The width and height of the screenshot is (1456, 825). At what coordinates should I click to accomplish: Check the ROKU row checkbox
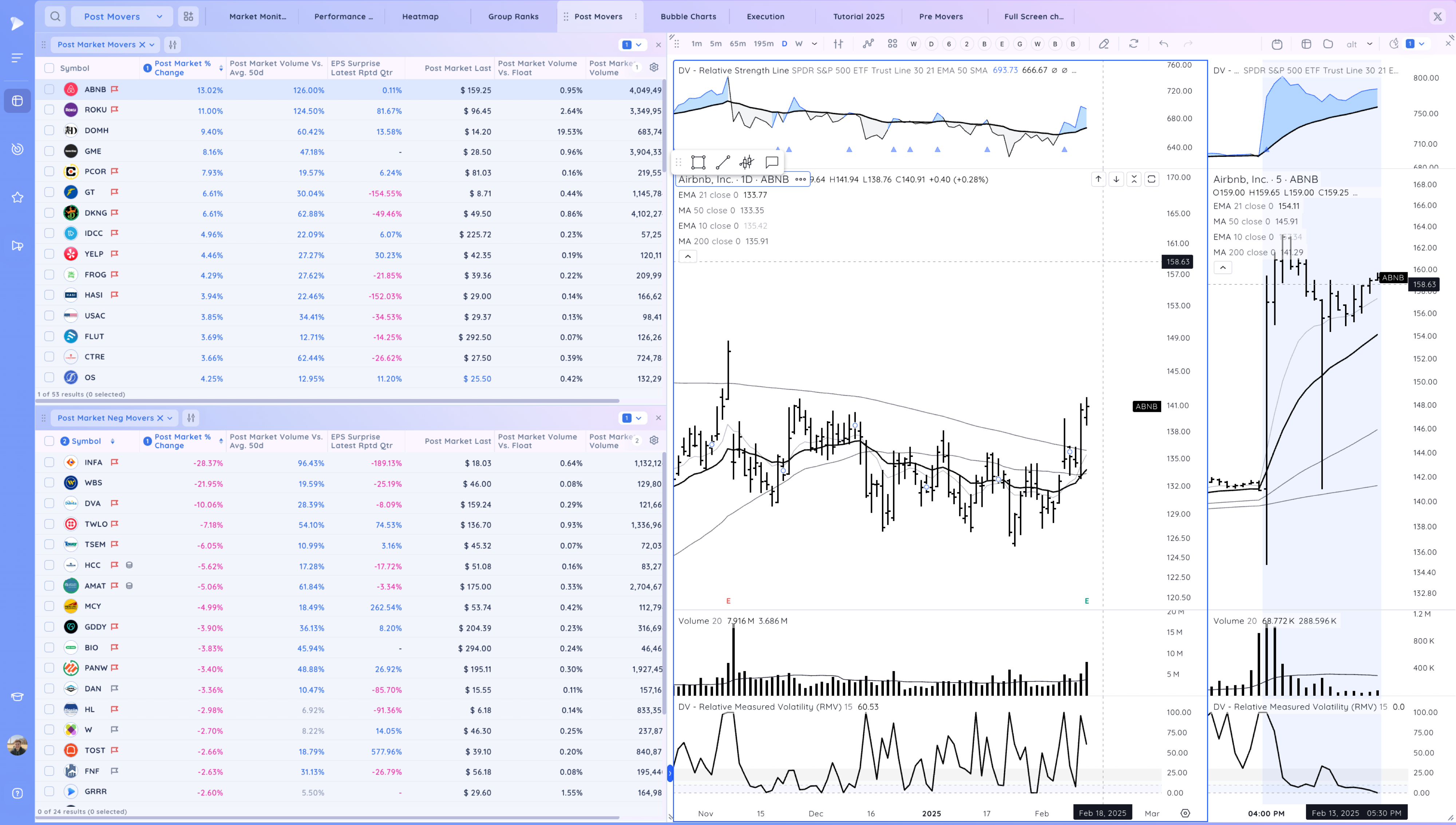pos(49,110)
